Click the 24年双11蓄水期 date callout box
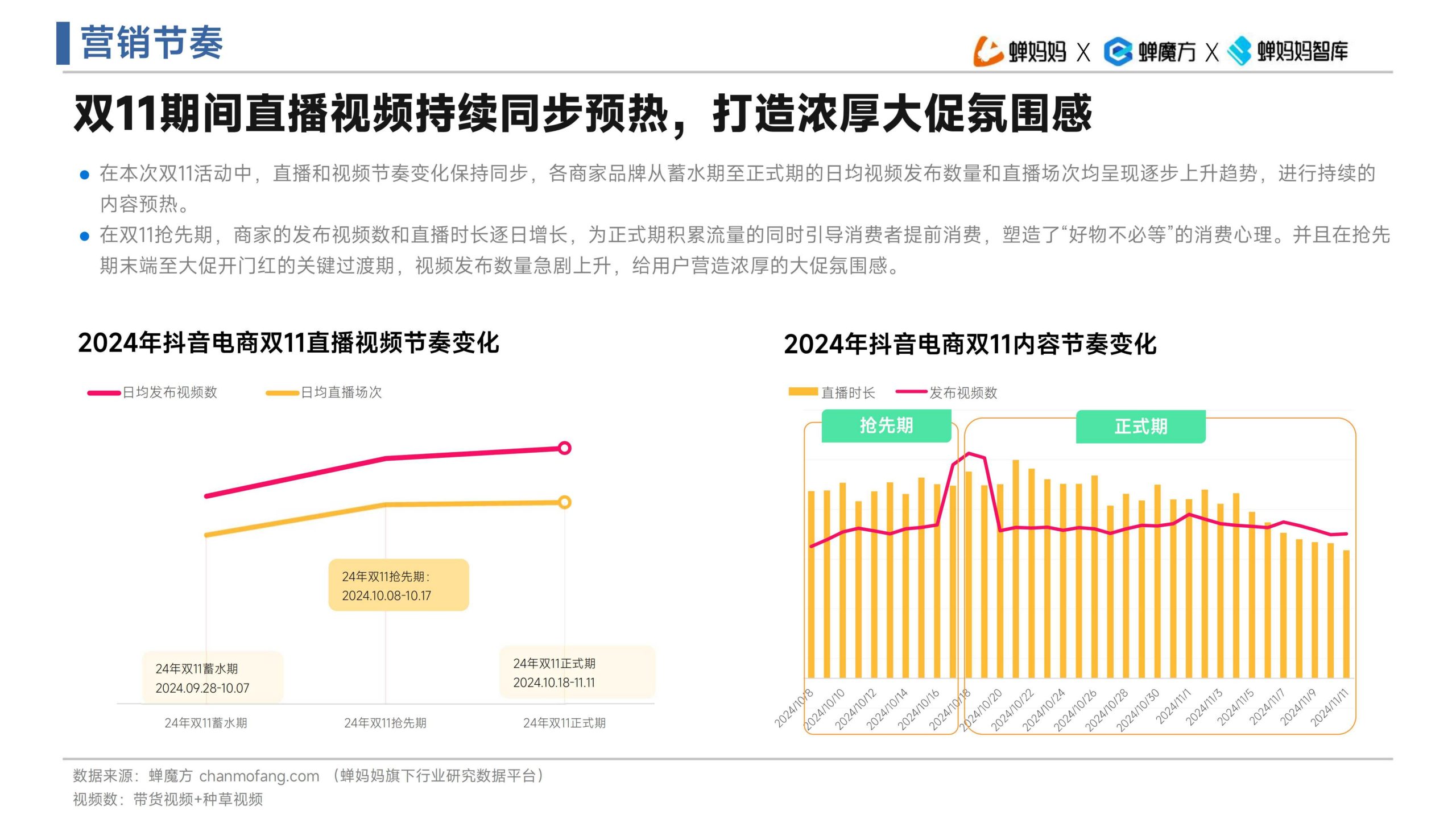 tap(212, 678)
